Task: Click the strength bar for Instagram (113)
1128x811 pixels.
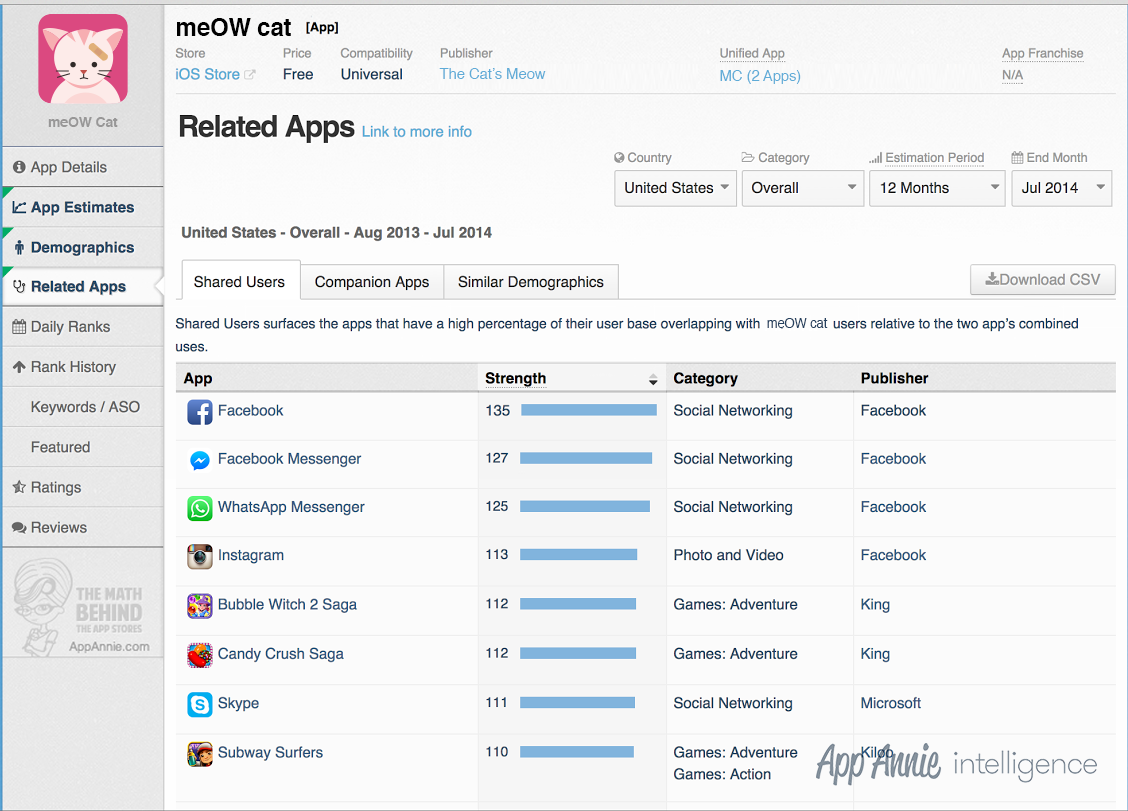Action: coord(578,554)
